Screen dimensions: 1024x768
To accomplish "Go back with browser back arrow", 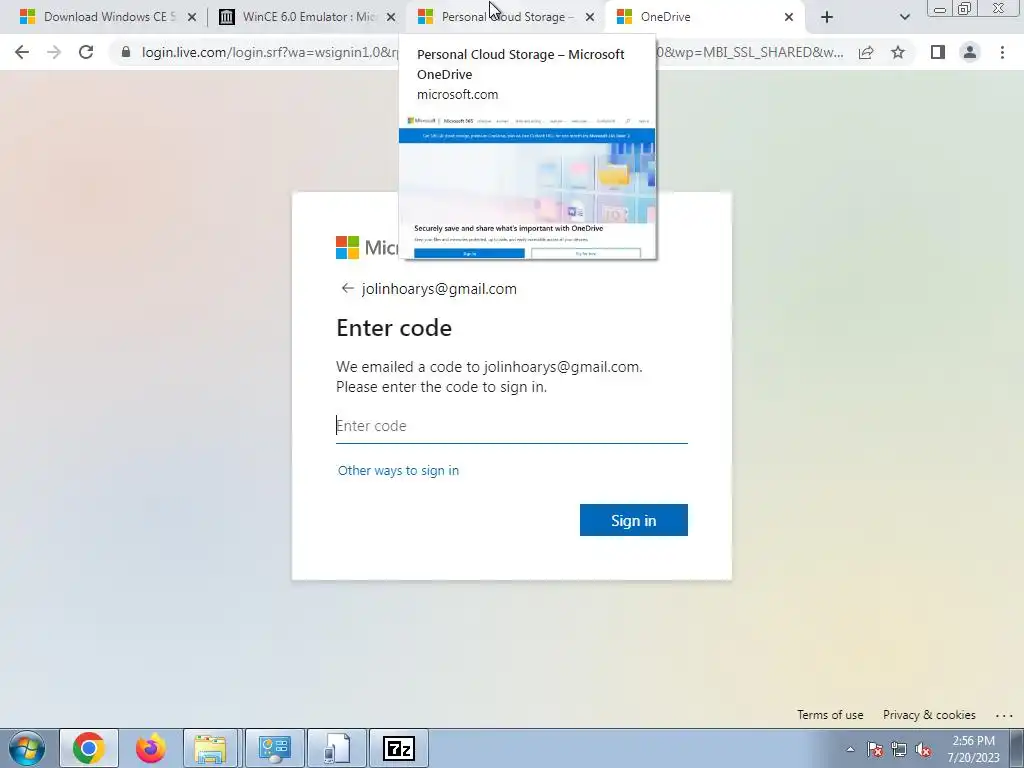I will click(22, 52).
